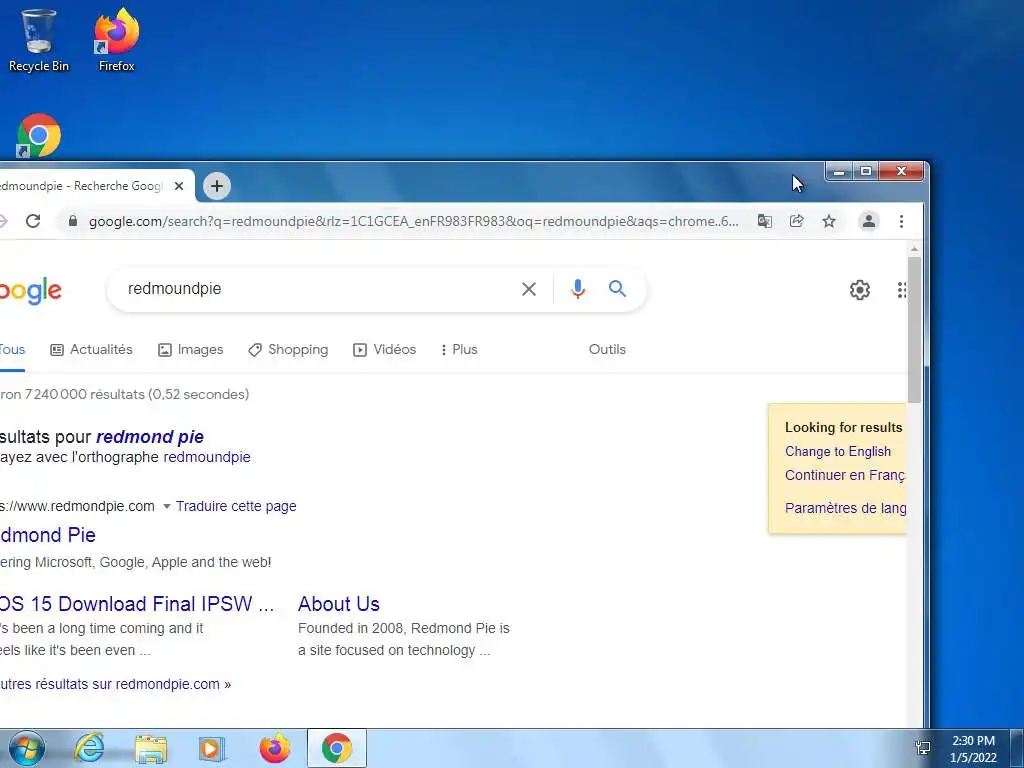Open the taskbar clock and date
The height and width of the screenshot is (768, 1024).
coord(973,749)
